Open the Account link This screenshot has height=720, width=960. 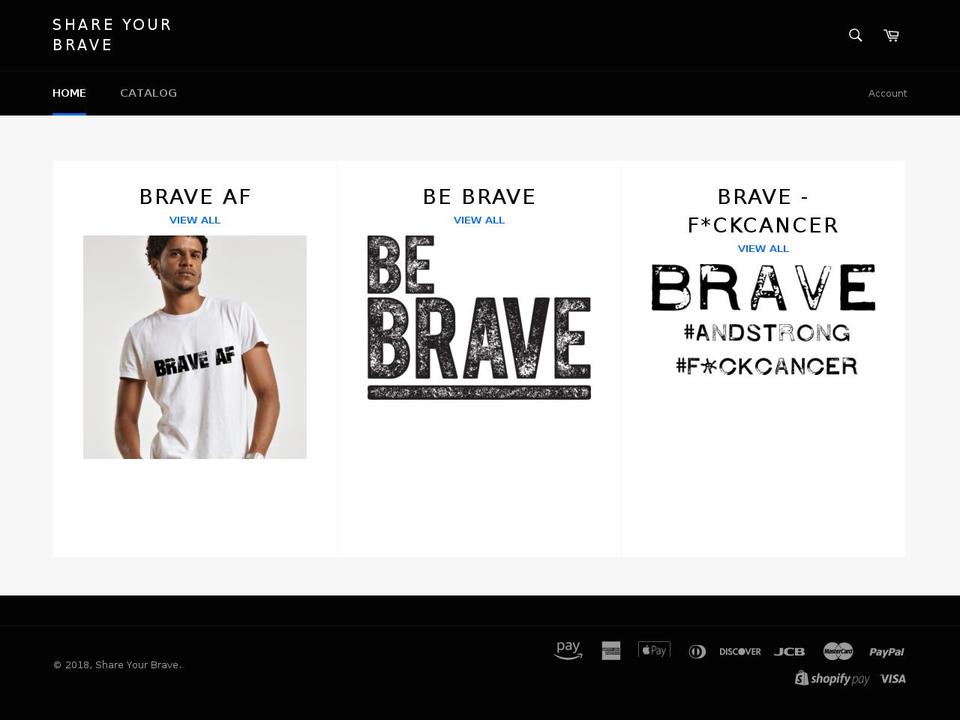pos(887,94)
